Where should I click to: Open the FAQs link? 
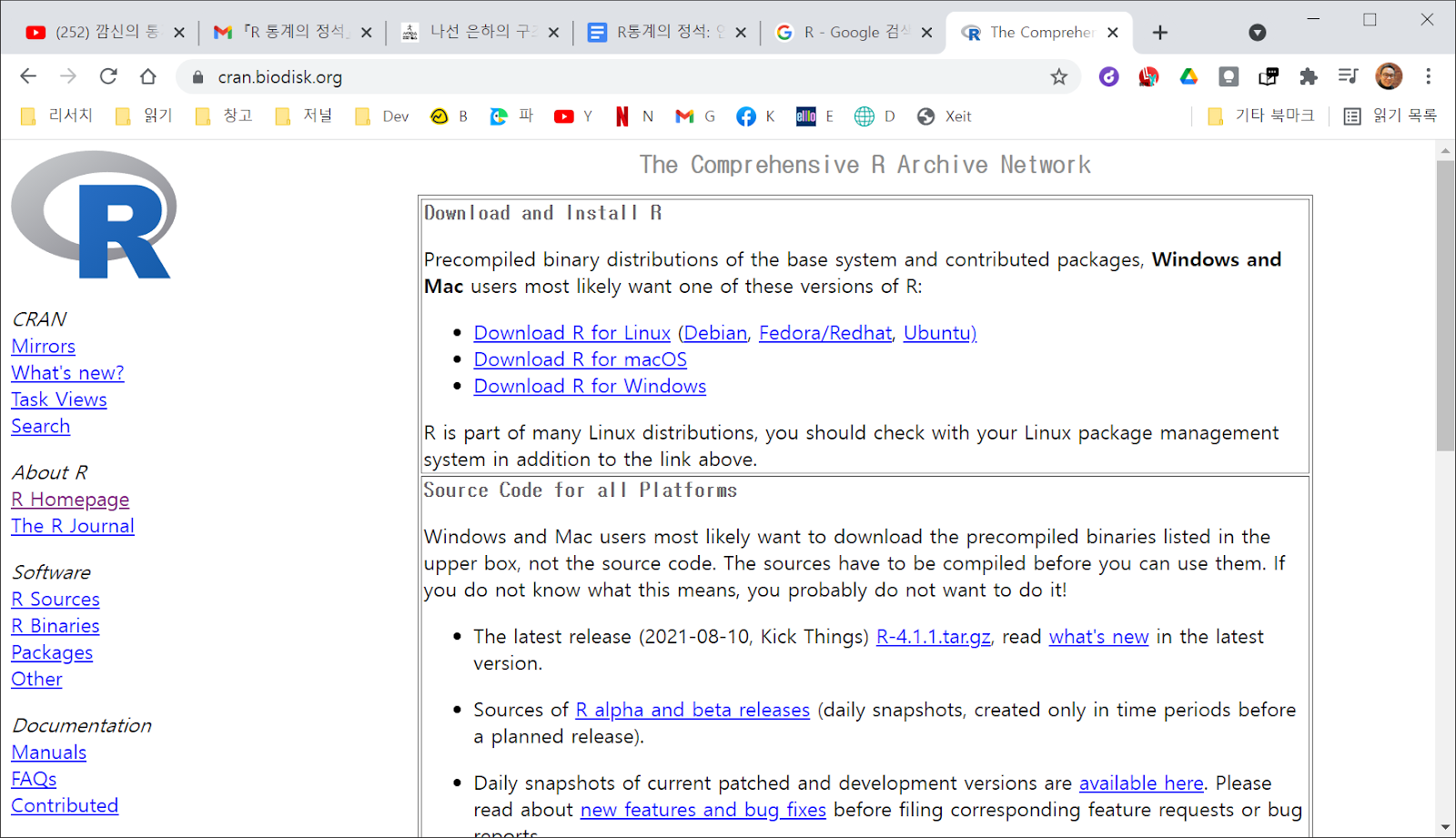point(34,779)
